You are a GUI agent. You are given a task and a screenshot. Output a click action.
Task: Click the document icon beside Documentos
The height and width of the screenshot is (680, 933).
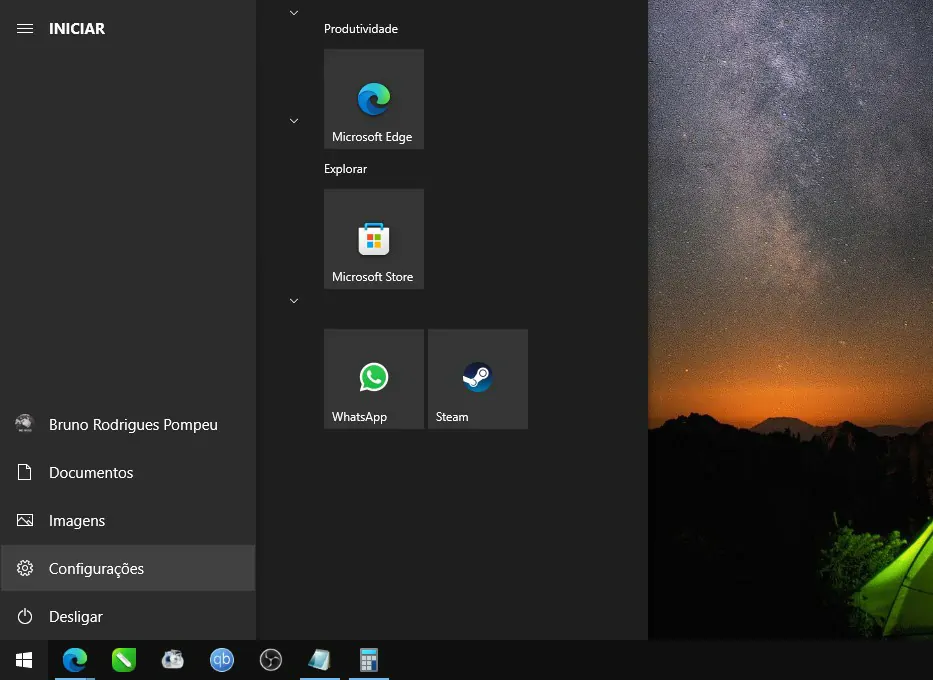pyautogui.click(x=24, y=472)
